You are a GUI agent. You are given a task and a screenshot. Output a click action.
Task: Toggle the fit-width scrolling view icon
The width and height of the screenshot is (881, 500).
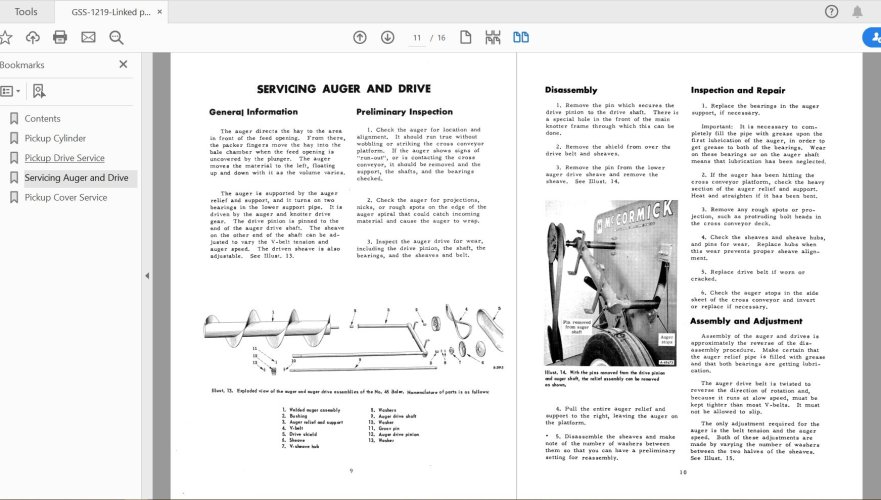click(493, 37)
